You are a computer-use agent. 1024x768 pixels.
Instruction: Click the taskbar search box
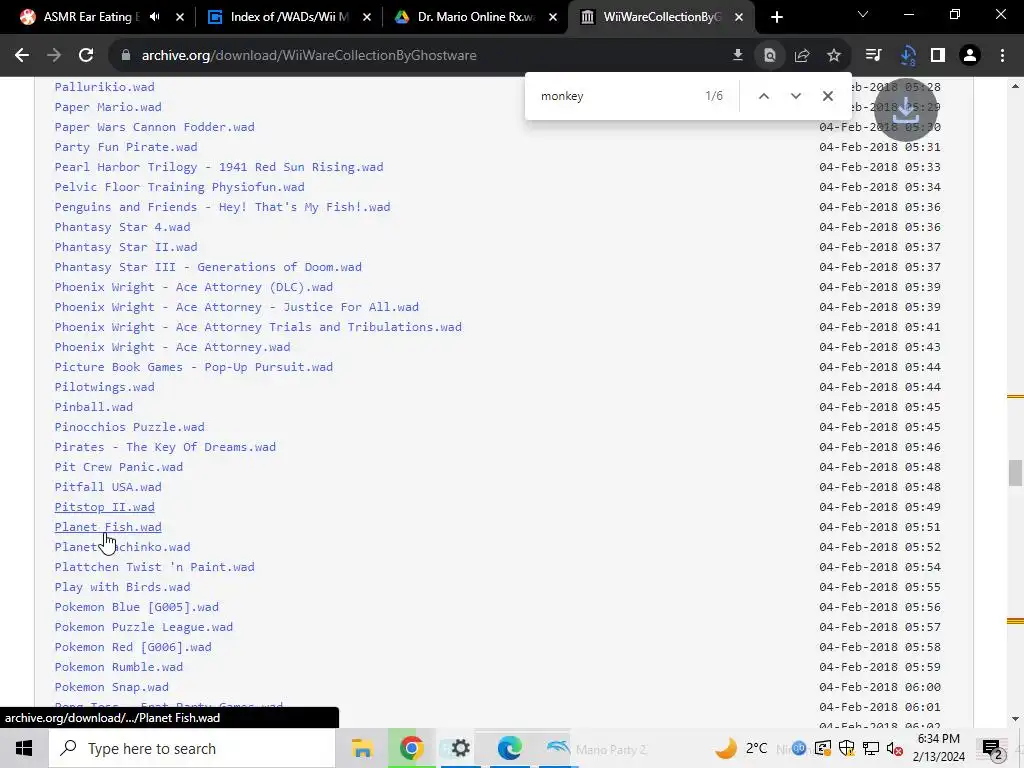tap(192, 748)
